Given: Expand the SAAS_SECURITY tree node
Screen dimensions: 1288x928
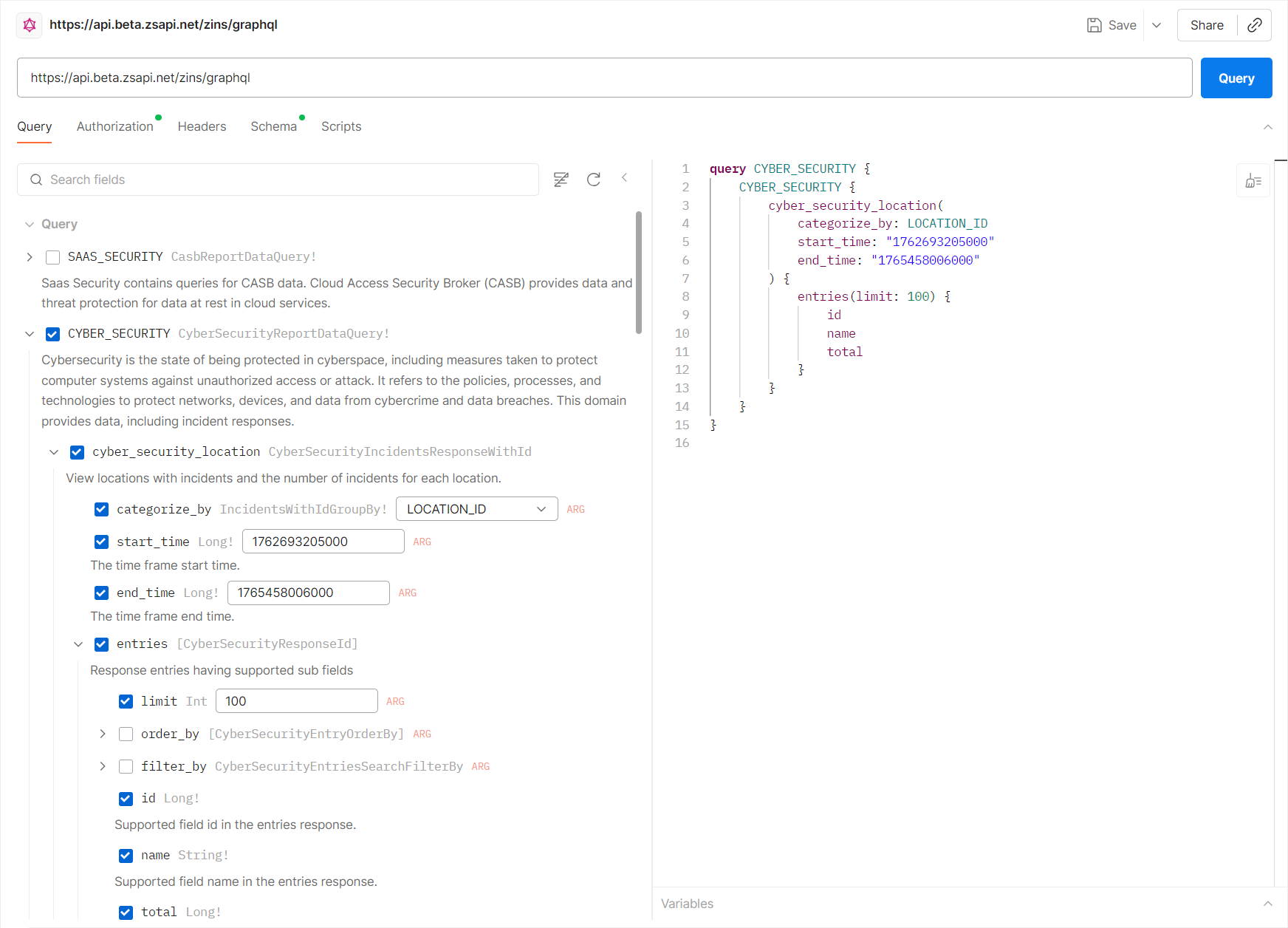Looking at the screenshot, I should click(30, 257).
